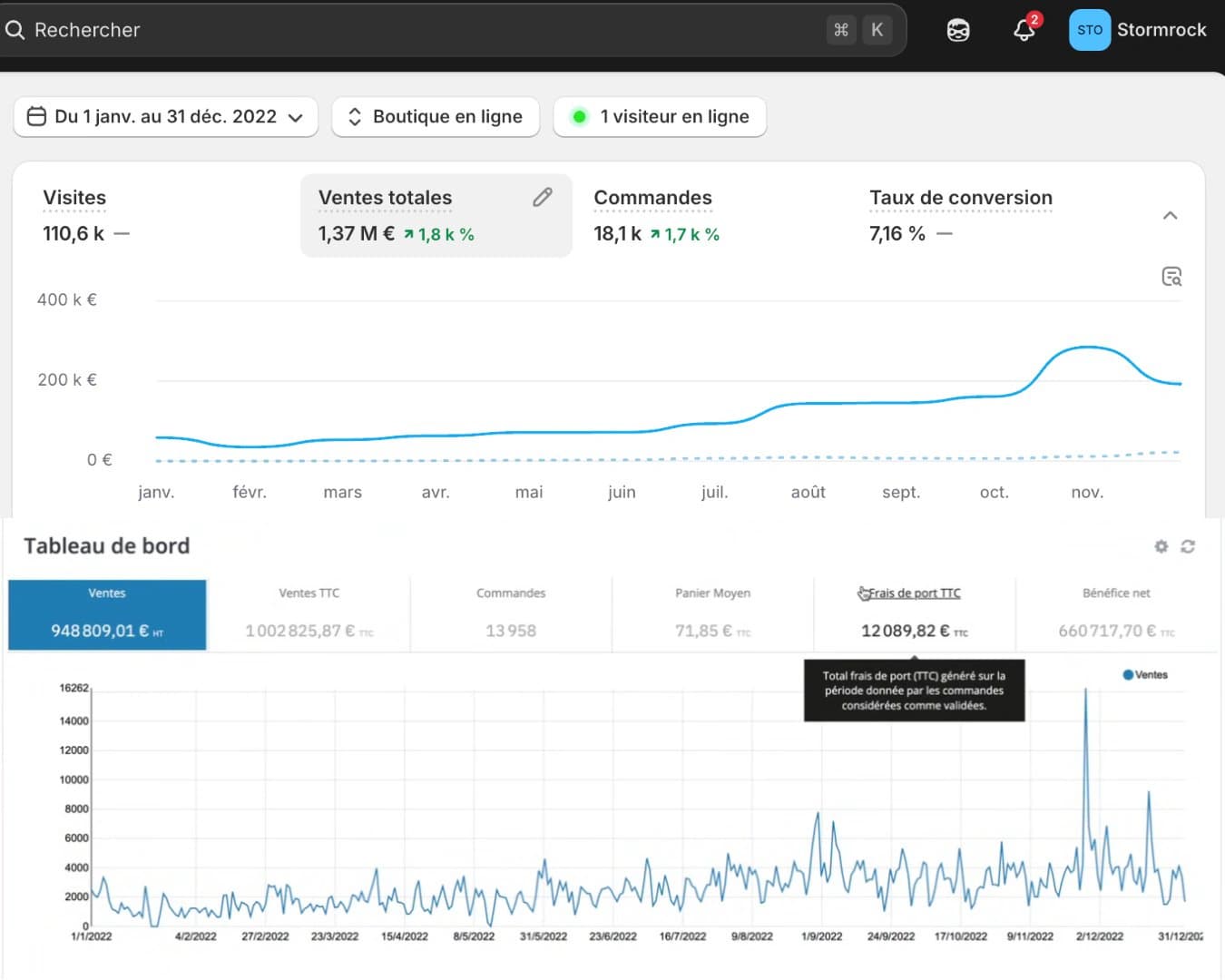The height and width of the screenshot is (980, 1225).
Task: Select the Panier Moyen tab
Action: [x=712, y=614]
